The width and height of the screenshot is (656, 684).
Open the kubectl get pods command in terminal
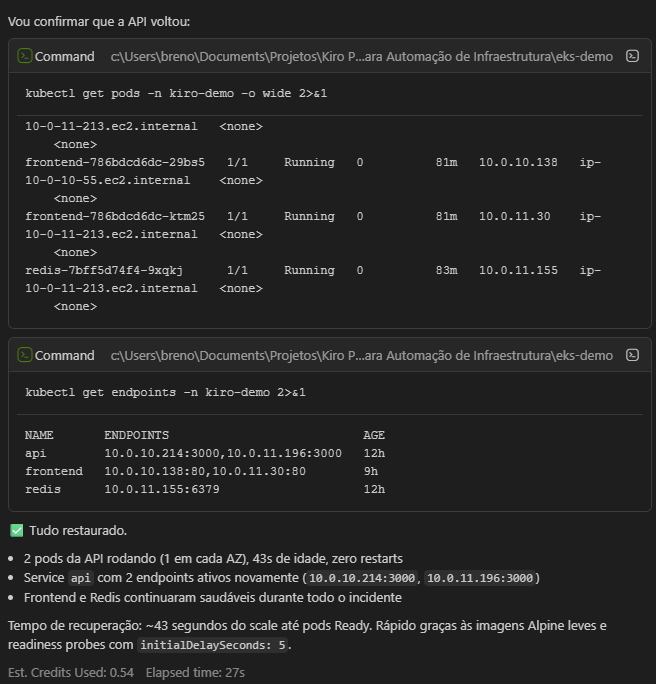[632, 57]
